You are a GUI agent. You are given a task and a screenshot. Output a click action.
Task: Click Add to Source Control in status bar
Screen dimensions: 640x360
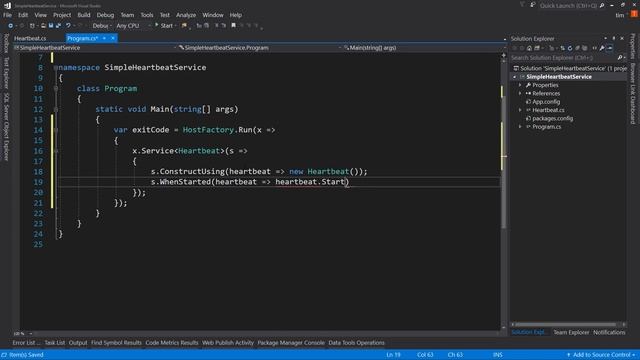pyautogui.click(x=600, y=355)
